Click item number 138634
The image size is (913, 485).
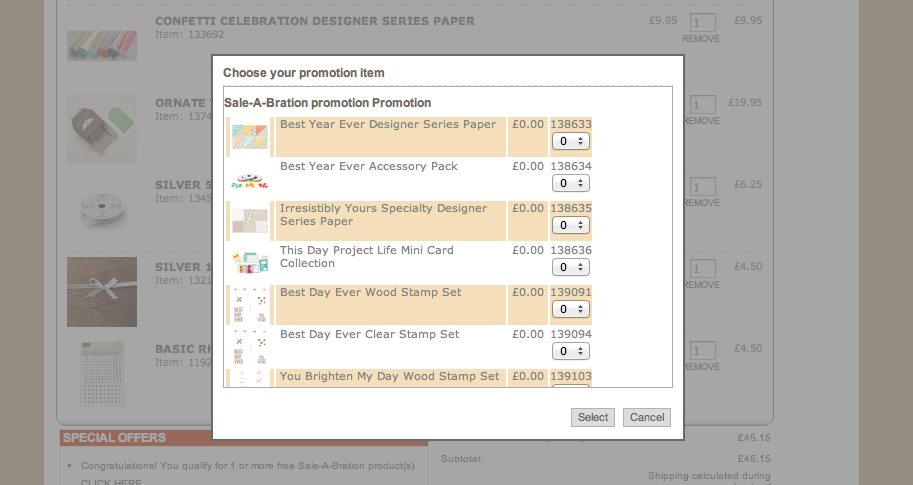[571, 167]
